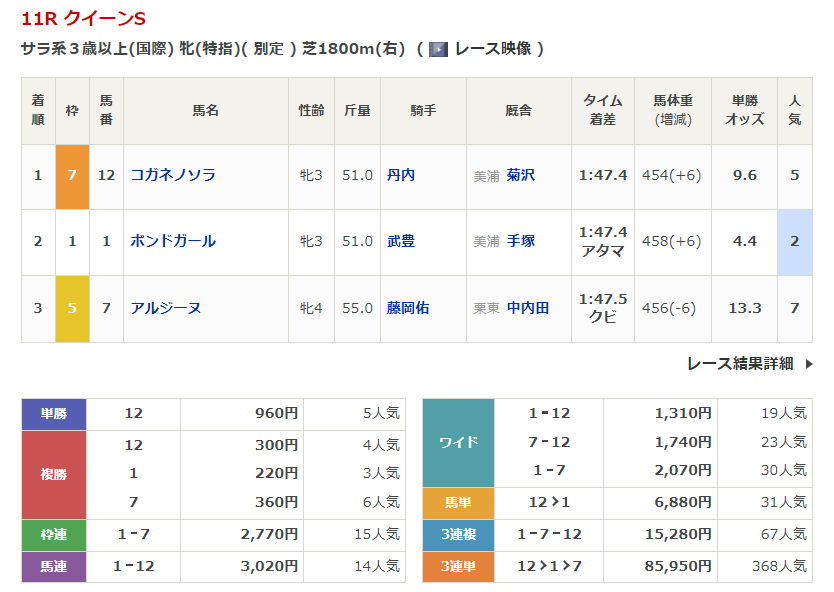This screenshot has height=592, width=834.
Task: Open horse コガネノソラ page
Action: pos(173,175)
